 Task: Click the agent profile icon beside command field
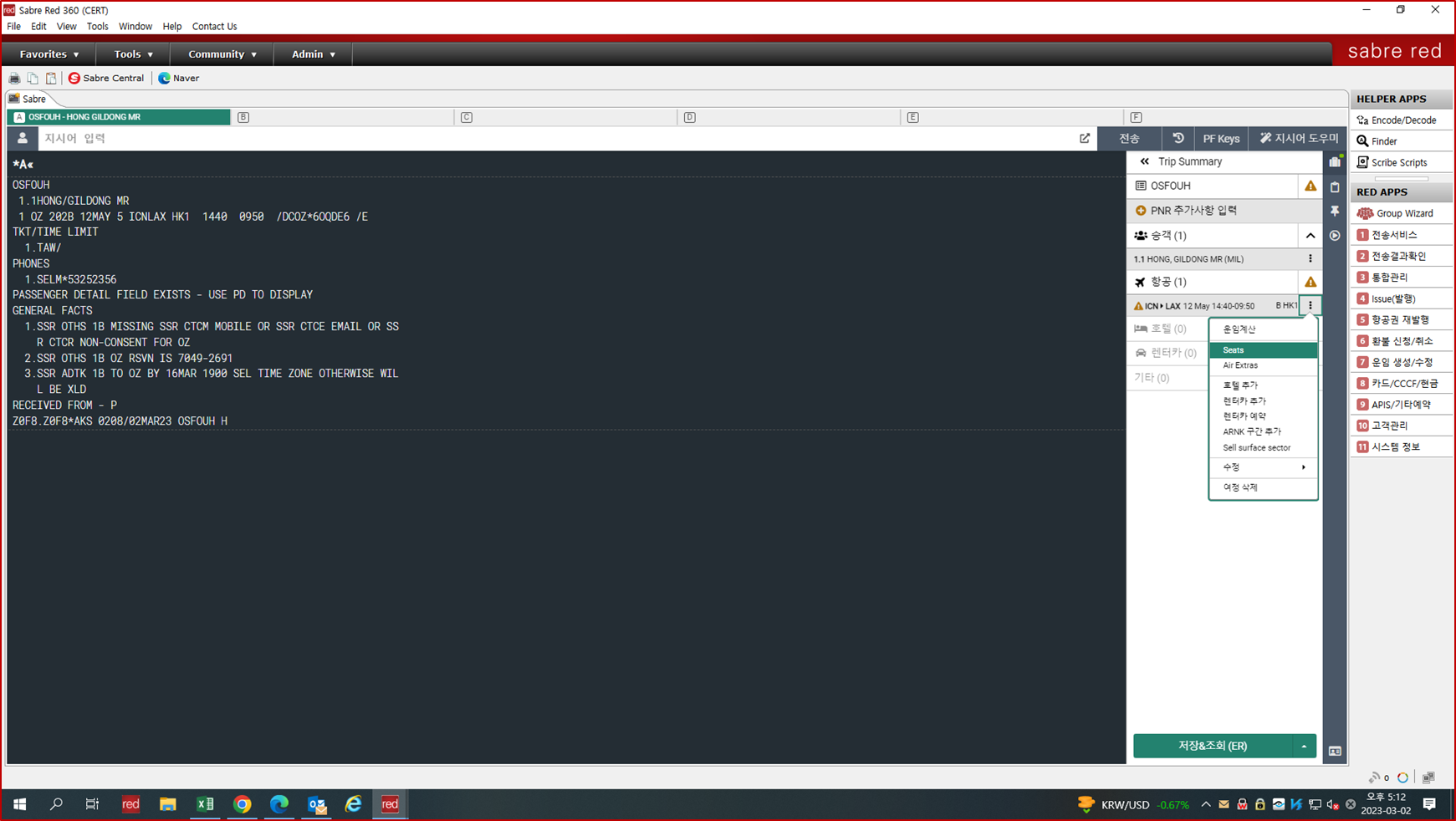(23, 138)
